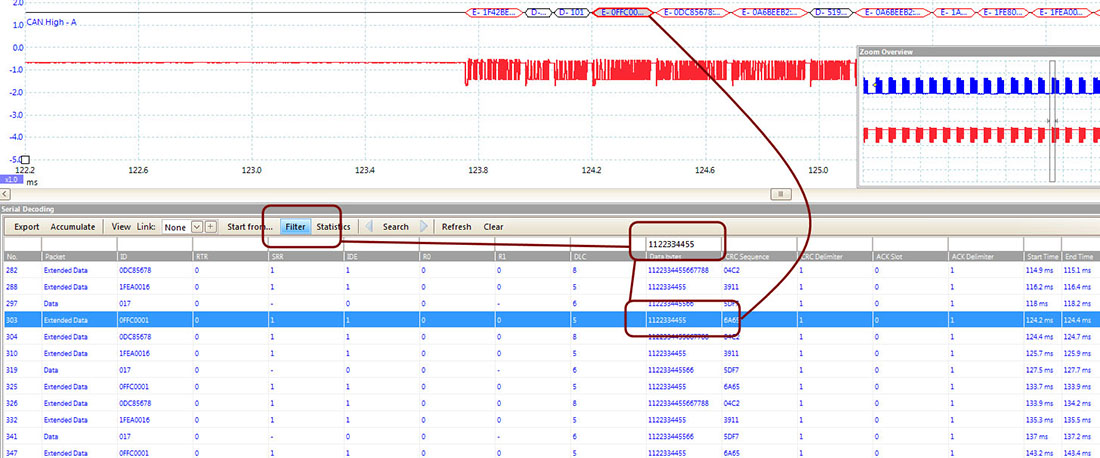Image resolution: width=1100 pixels, height=458 pixels.
Task: Clear the decoded data table
Action: [x=493, y=227]
